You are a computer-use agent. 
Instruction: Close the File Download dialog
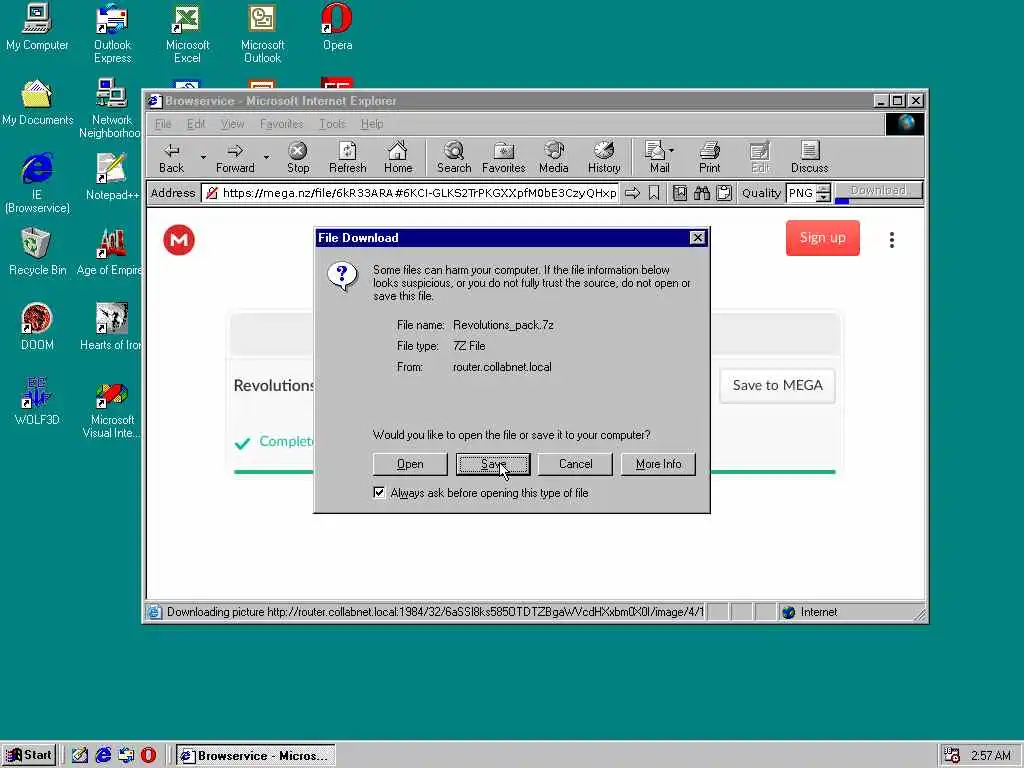(x=697, y=238)
